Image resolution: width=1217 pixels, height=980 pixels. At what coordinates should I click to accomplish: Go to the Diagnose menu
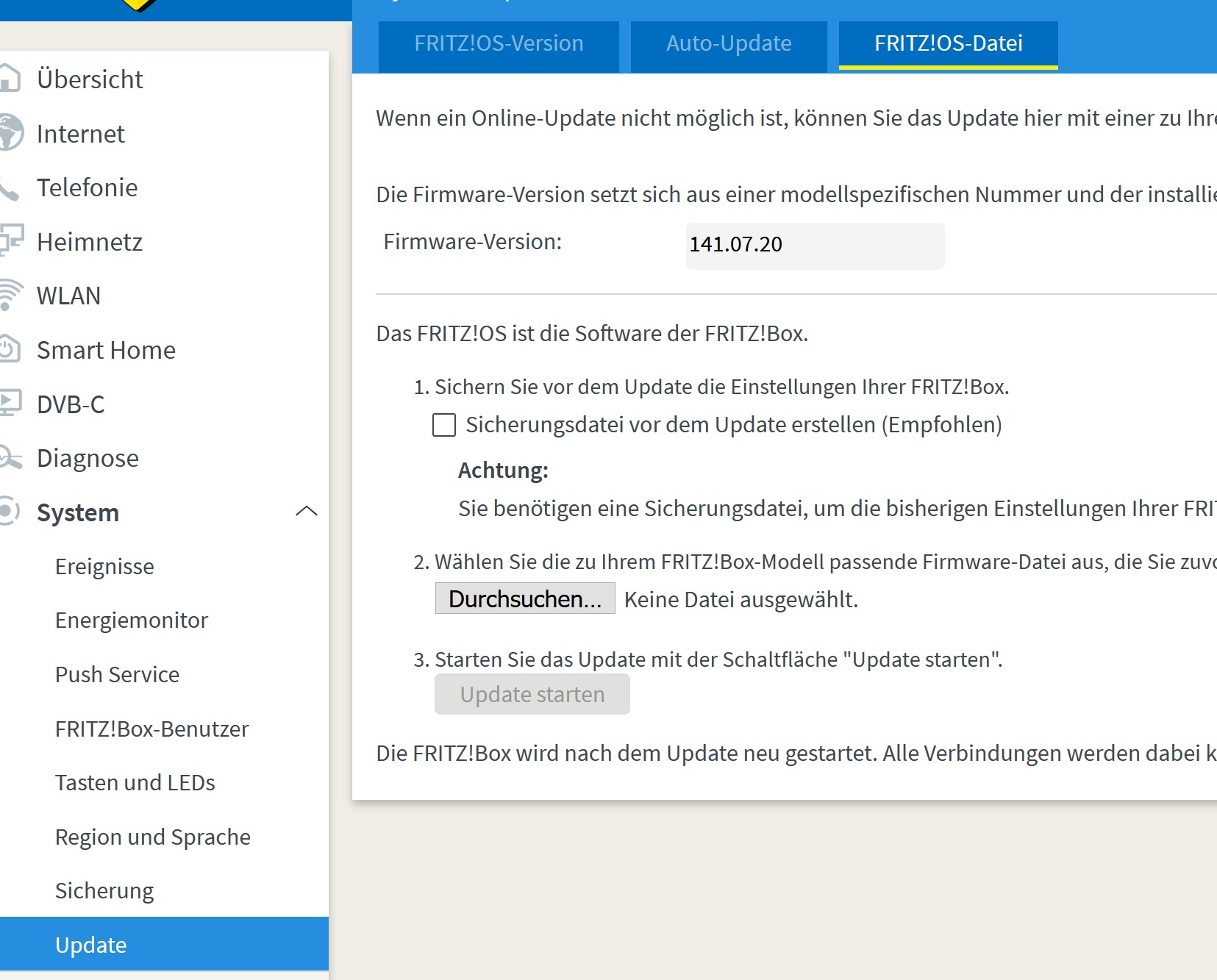click(88, 458)
